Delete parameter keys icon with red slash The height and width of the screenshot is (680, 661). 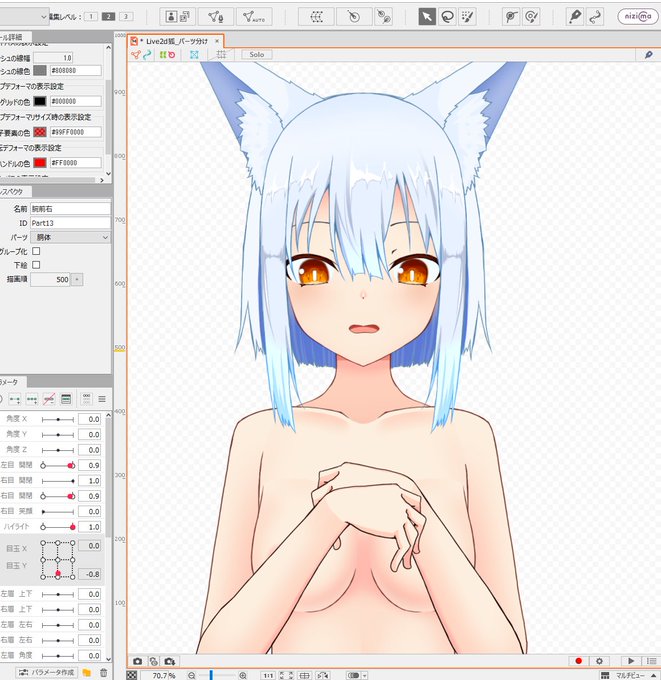click(x=49, y=399)
